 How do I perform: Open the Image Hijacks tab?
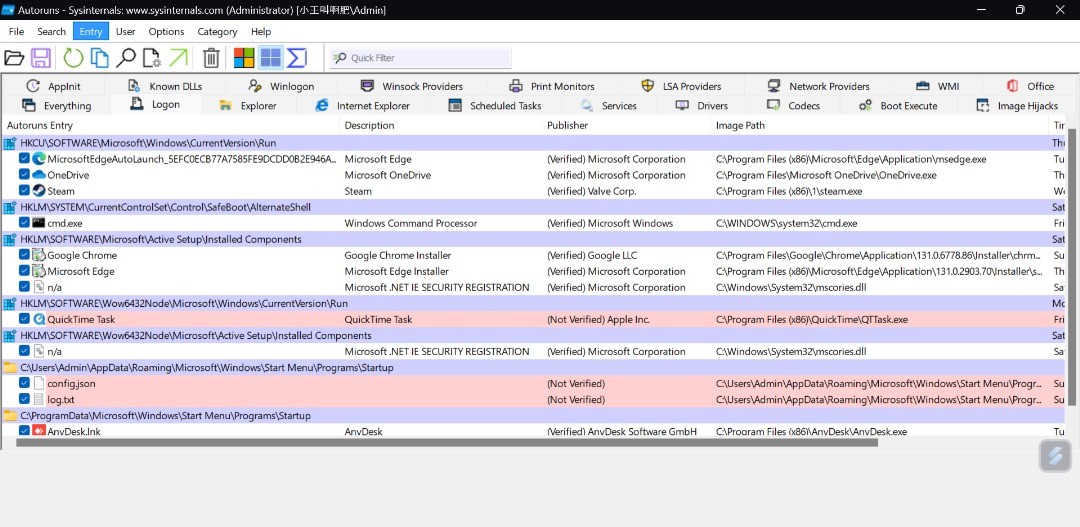[1018, 105]
